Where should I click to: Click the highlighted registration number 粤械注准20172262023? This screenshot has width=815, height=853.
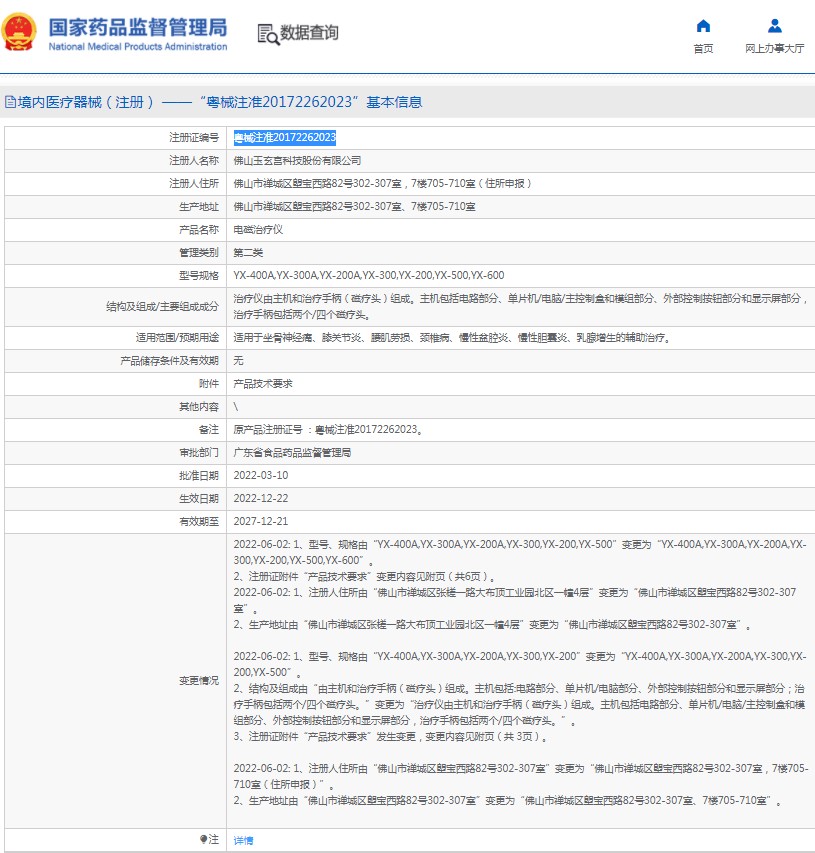click(x=285, y=138)
